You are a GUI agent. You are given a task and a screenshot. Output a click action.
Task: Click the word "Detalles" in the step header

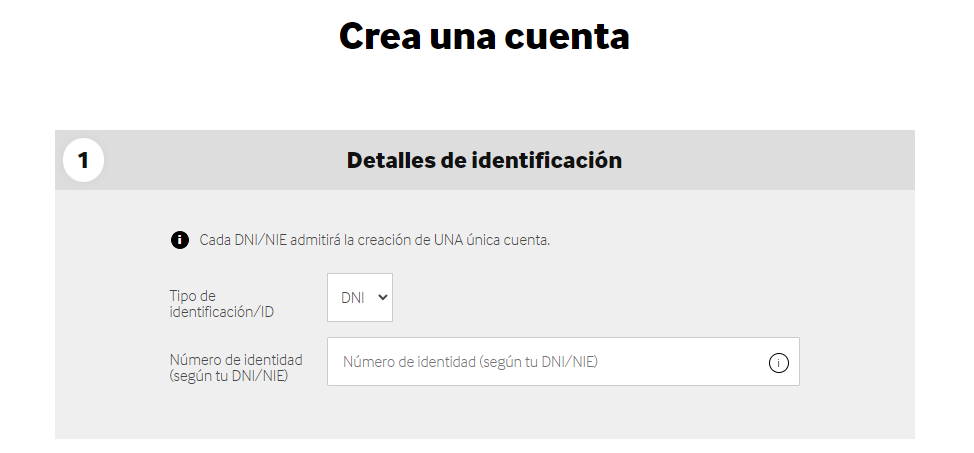tap(391, 160)
